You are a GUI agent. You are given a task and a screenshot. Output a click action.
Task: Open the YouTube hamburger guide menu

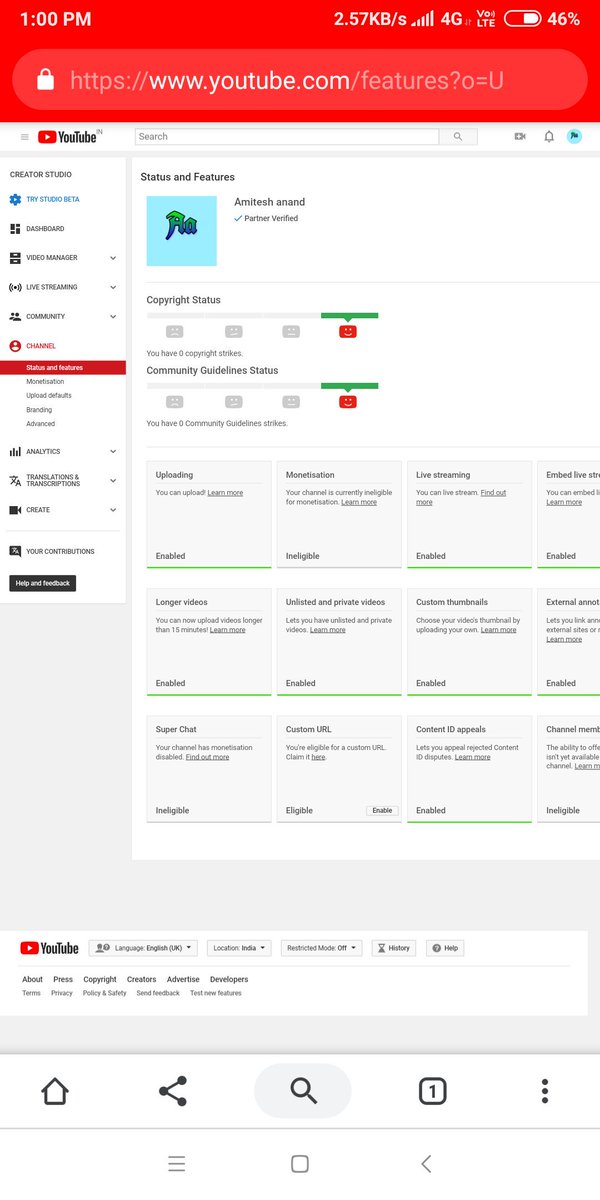pos(25,137)
